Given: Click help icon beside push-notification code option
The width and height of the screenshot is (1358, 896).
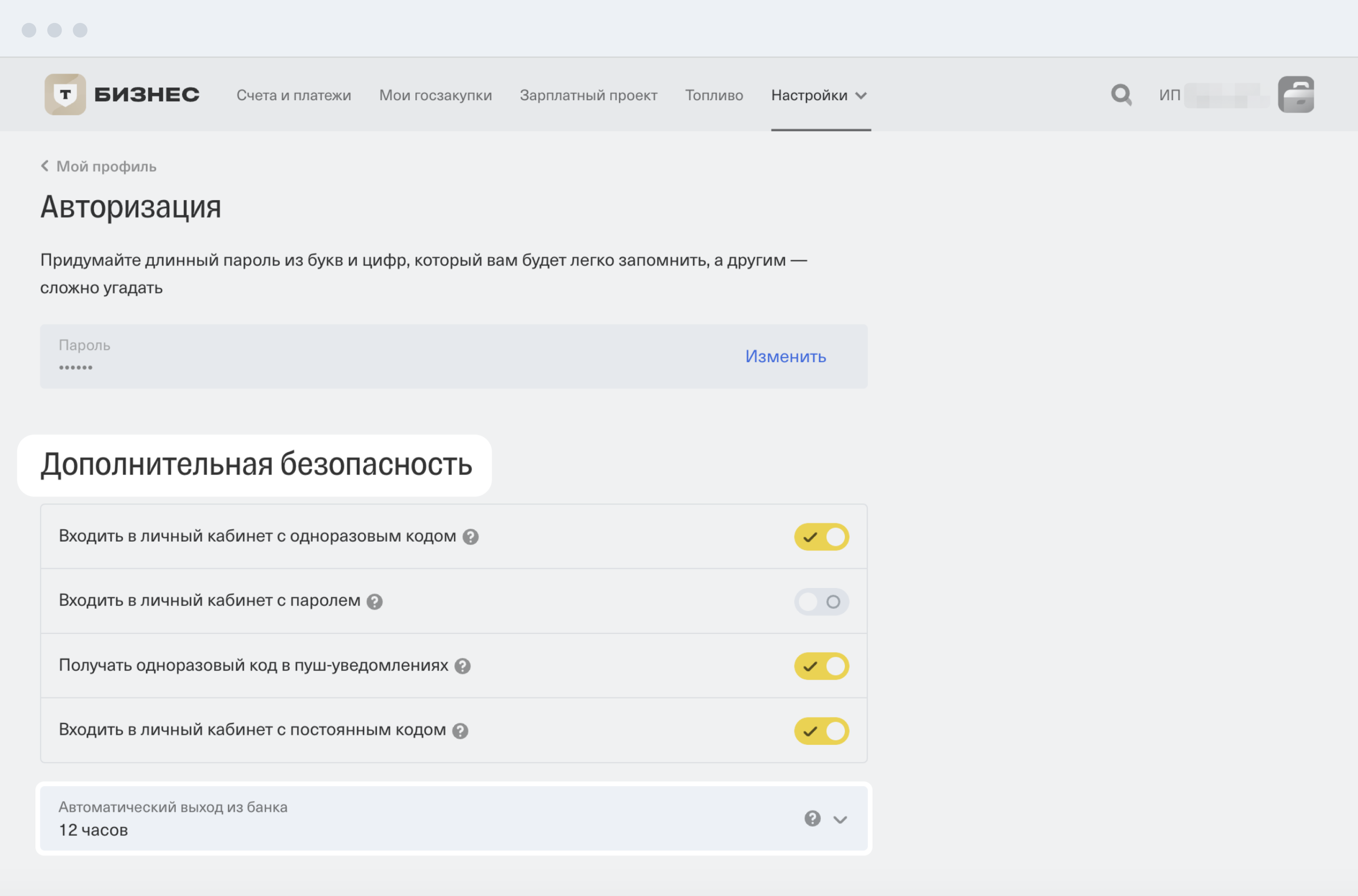Looking at the screenshot, I should coord(462,666).
